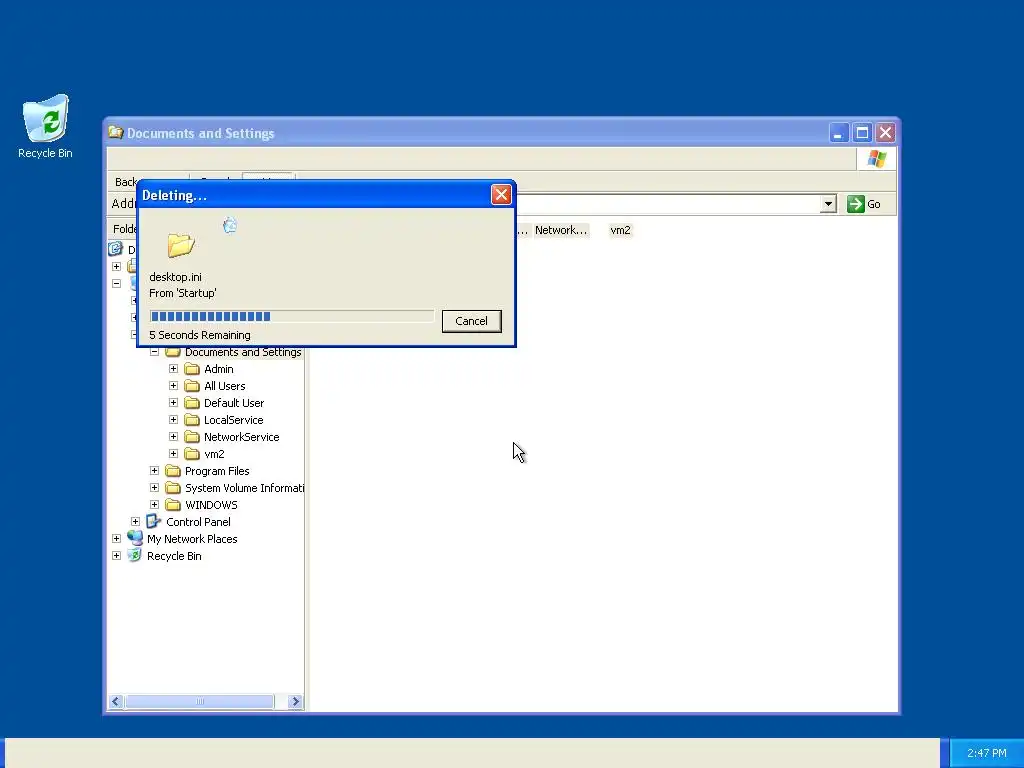
Task: Click the Default User folder icon
Action: 192,403
